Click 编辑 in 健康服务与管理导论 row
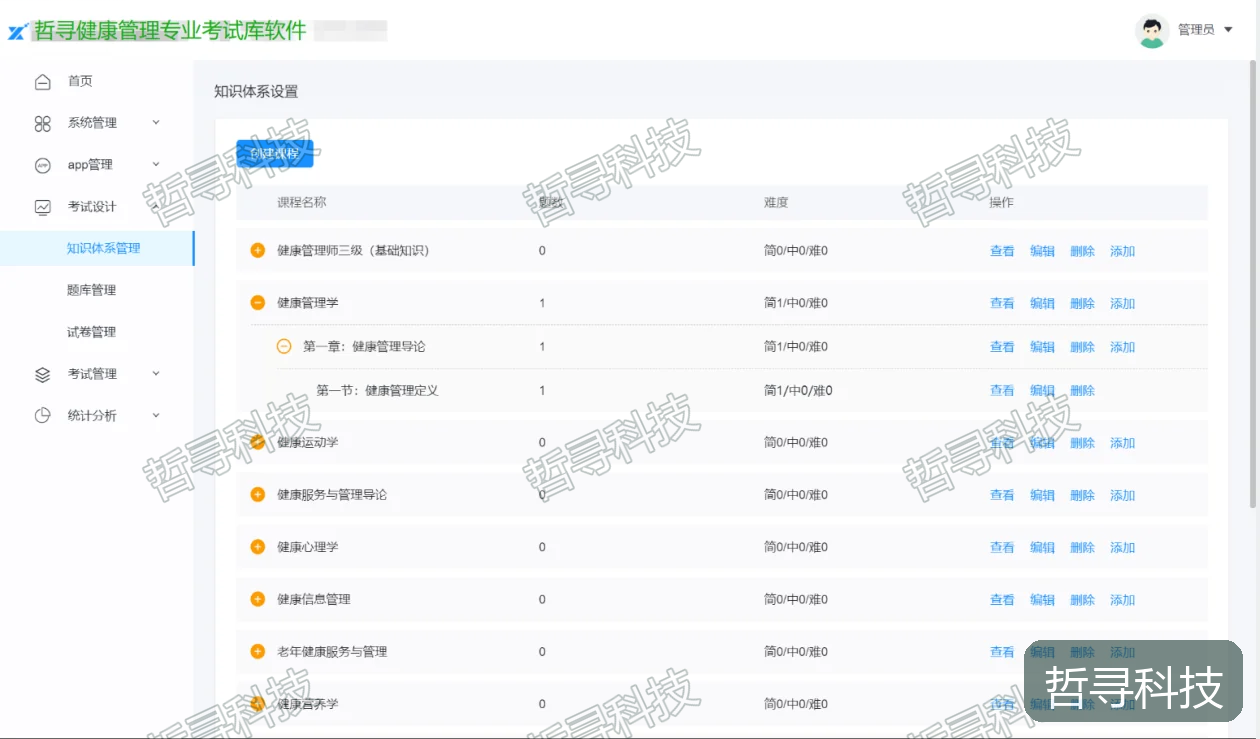 pos(1042,495)
